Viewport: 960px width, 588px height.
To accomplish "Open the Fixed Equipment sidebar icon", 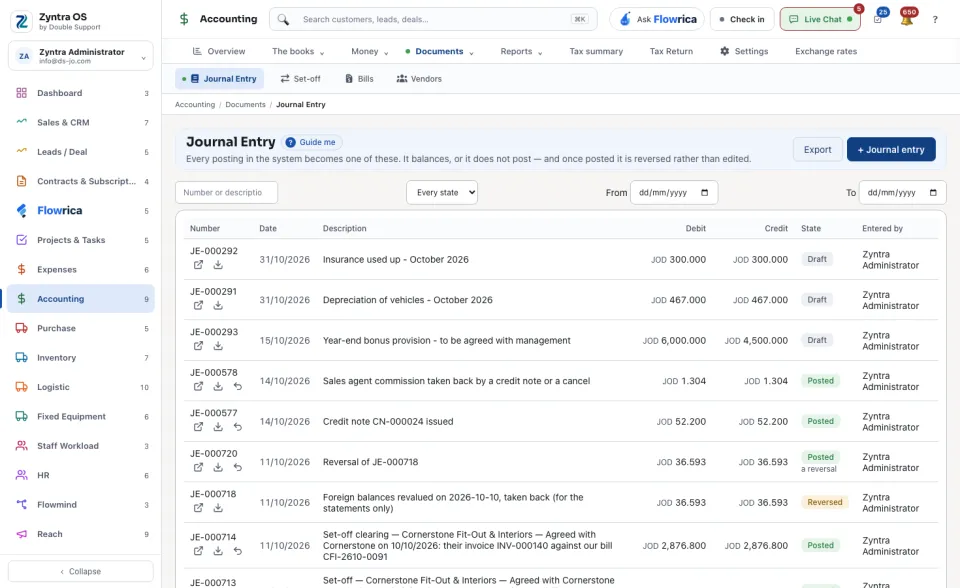I will click(21, 416).
